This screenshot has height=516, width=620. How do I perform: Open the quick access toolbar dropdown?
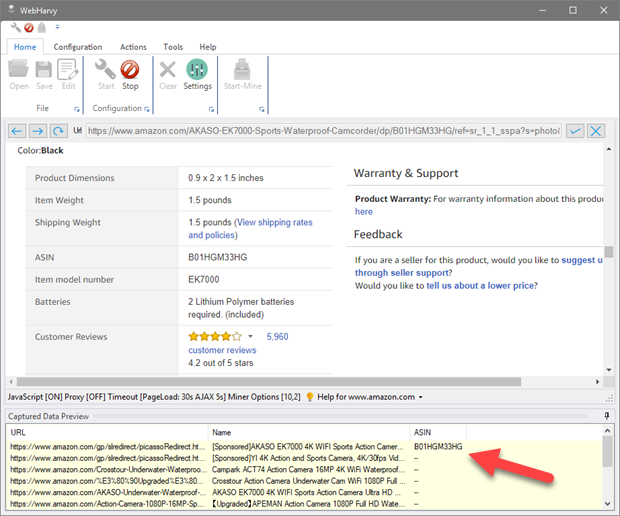(x=57, y=27)
